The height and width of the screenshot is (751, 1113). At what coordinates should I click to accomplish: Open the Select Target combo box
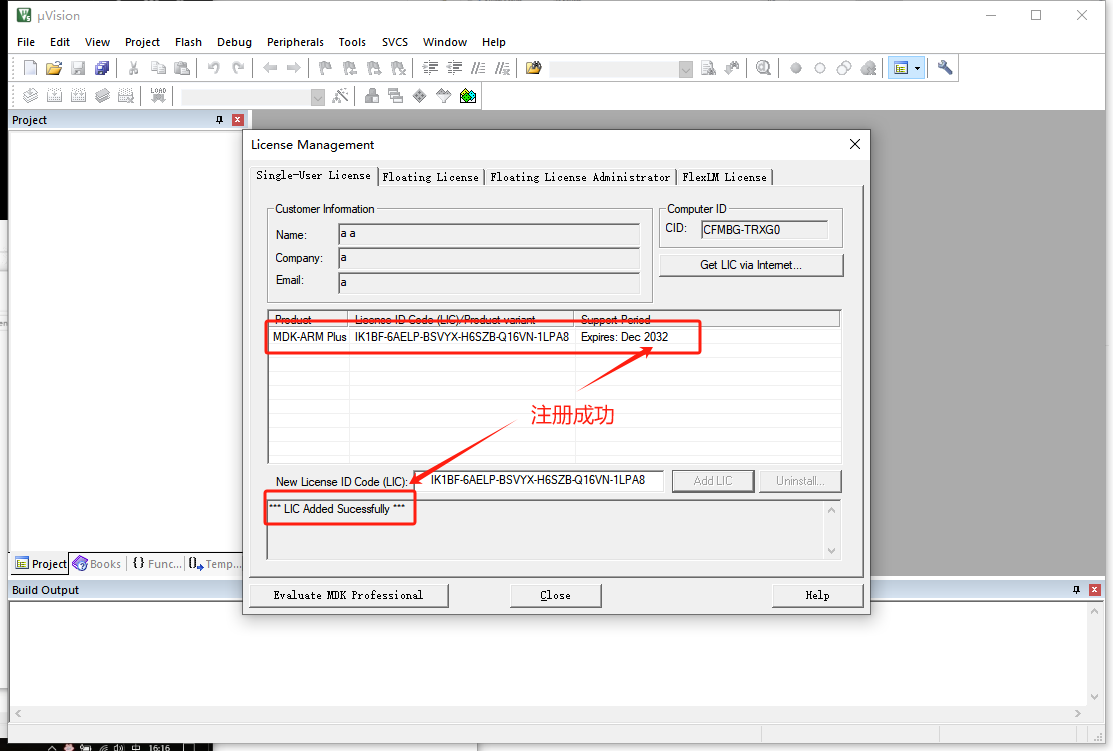coord(253,97)
